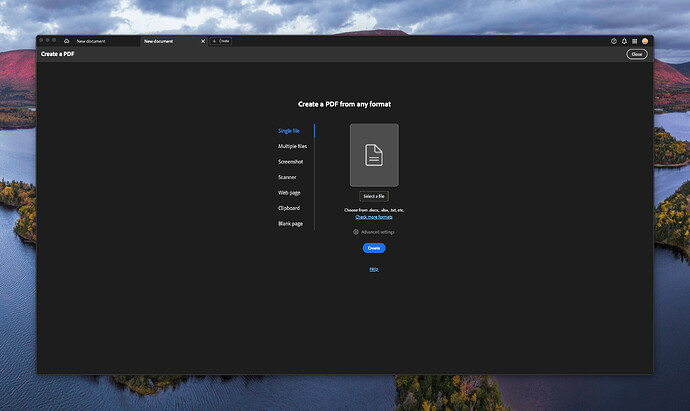Choose the Multiple files option
This screenshot has height=411, width=690.
pyautogui.click(x=292, y=146)
